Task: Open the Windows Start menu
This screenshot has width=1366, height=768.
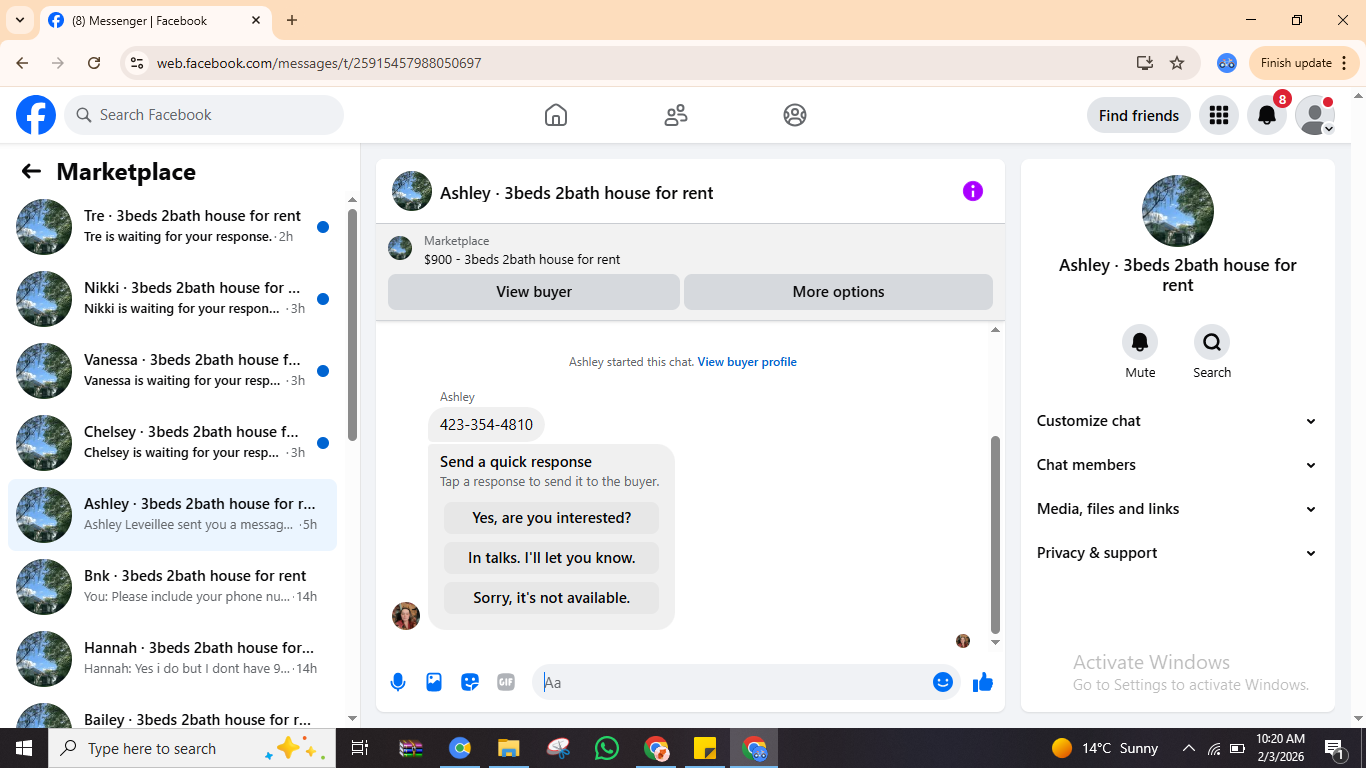Action: (x=24, y=748)
